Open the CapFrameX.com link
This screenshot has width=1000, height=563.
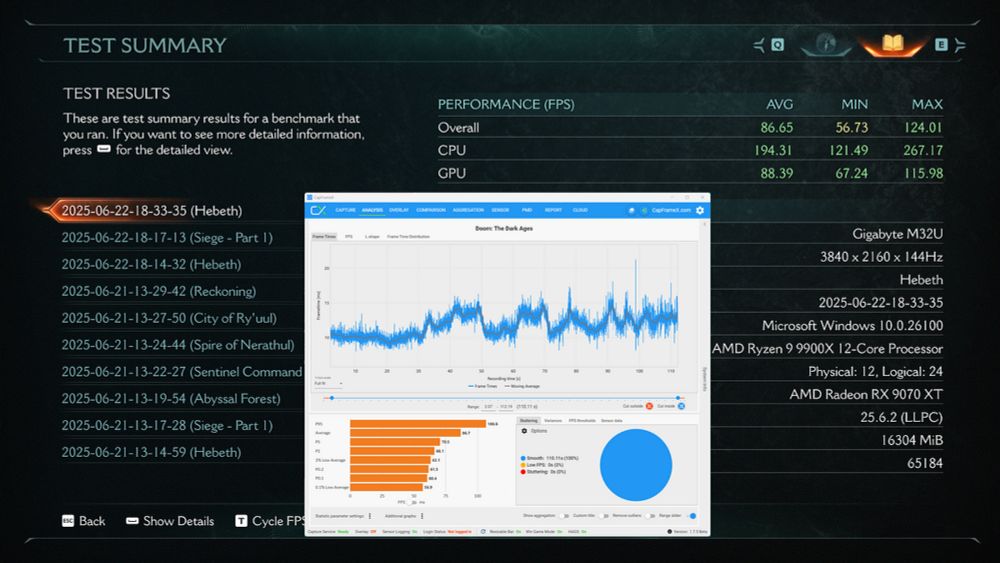671,210
